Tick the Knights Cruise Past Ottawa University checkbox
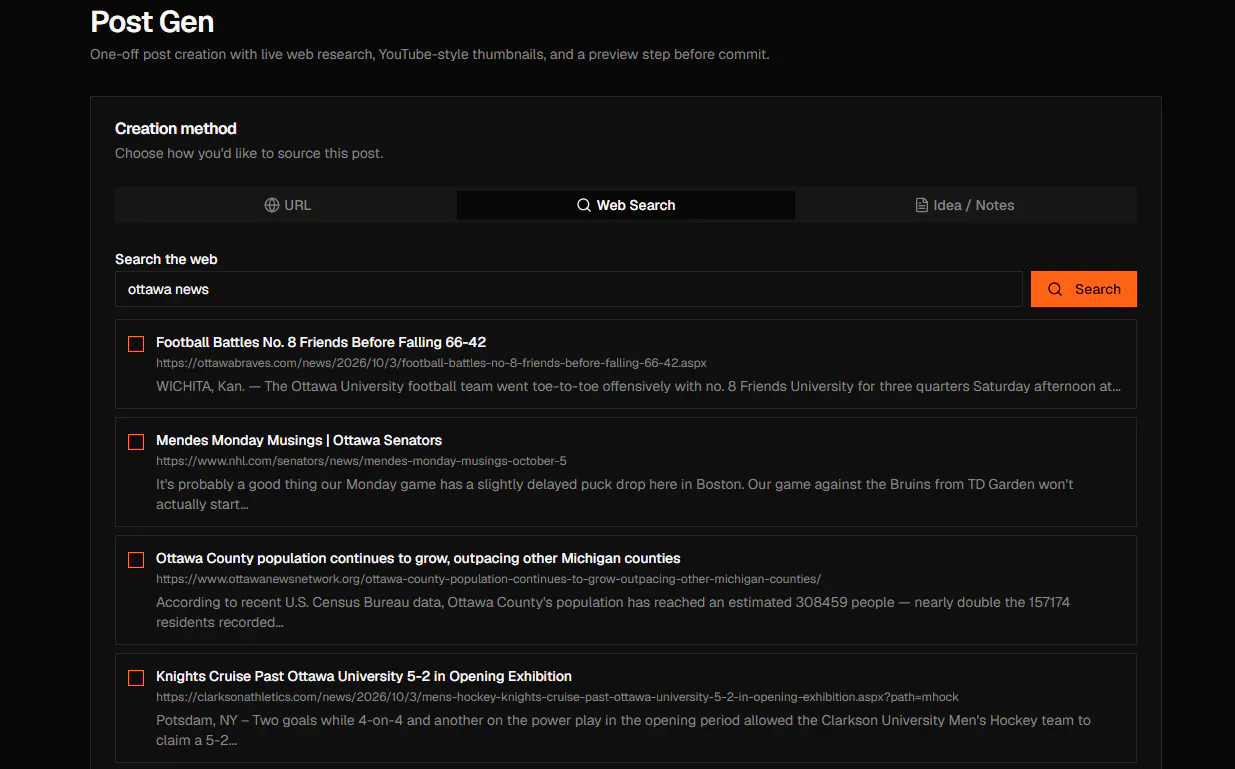1235x769 pixels. [x=136, y=678]
